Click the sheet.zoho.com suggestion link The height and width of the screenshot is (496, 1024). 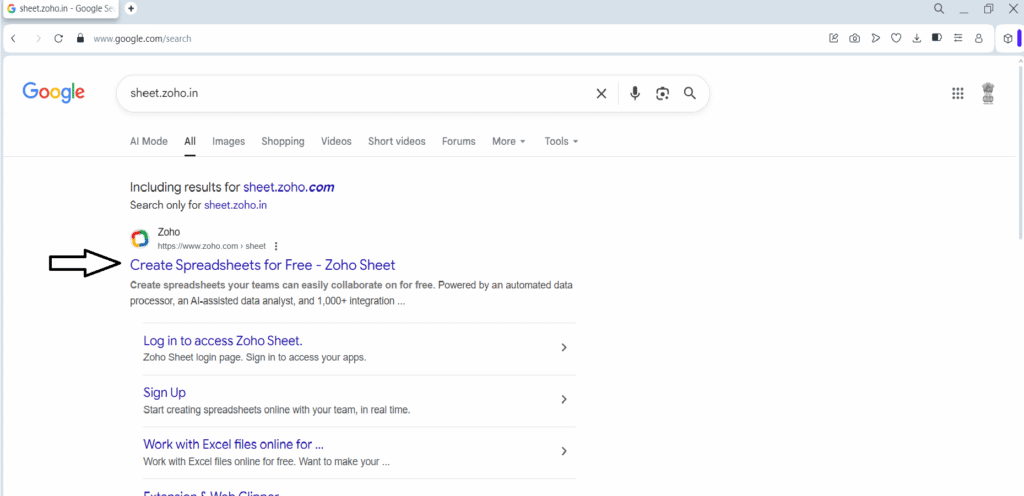coord(289,187)
